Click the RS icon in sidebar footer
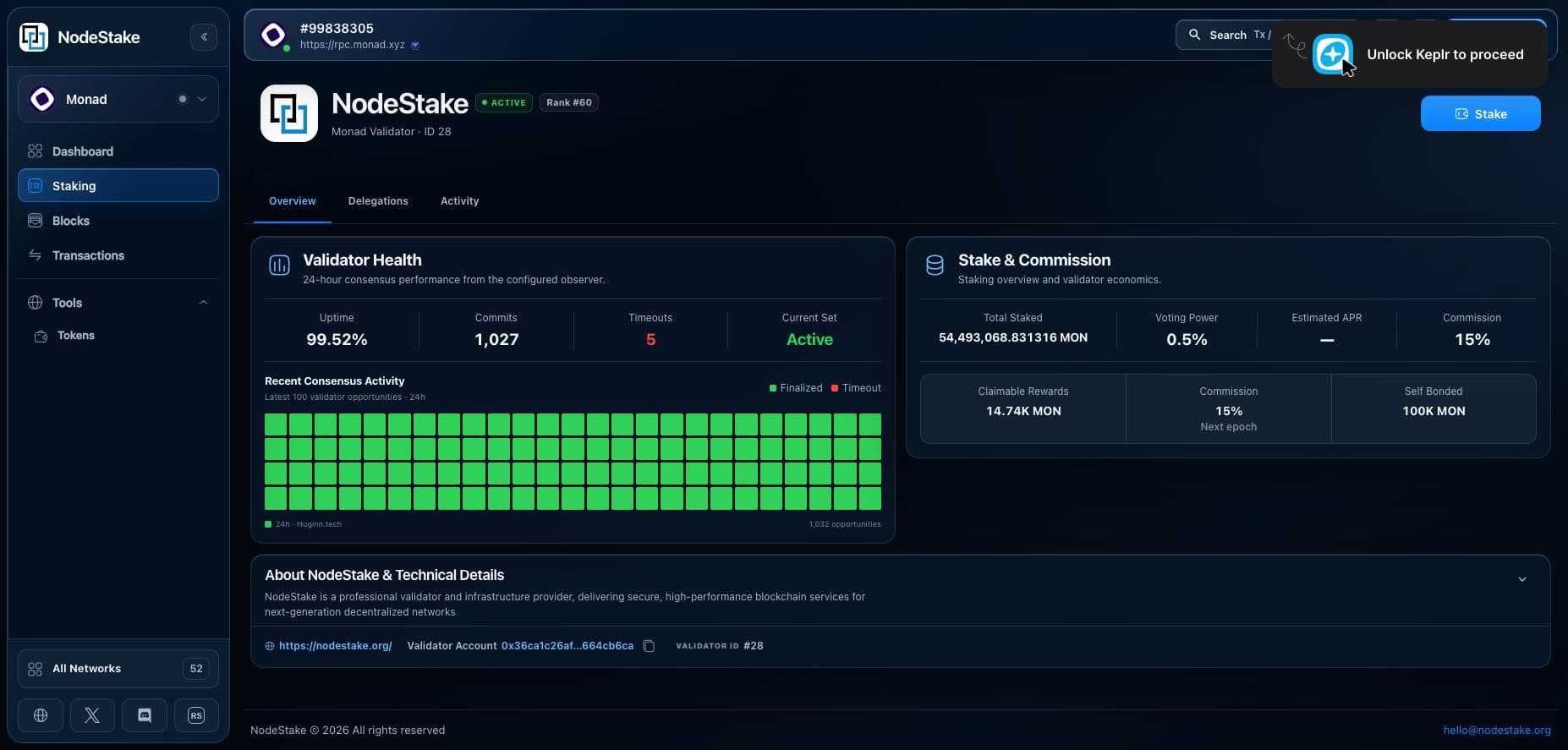Viewport: 1568px width, 750px height. coord(196,715)
